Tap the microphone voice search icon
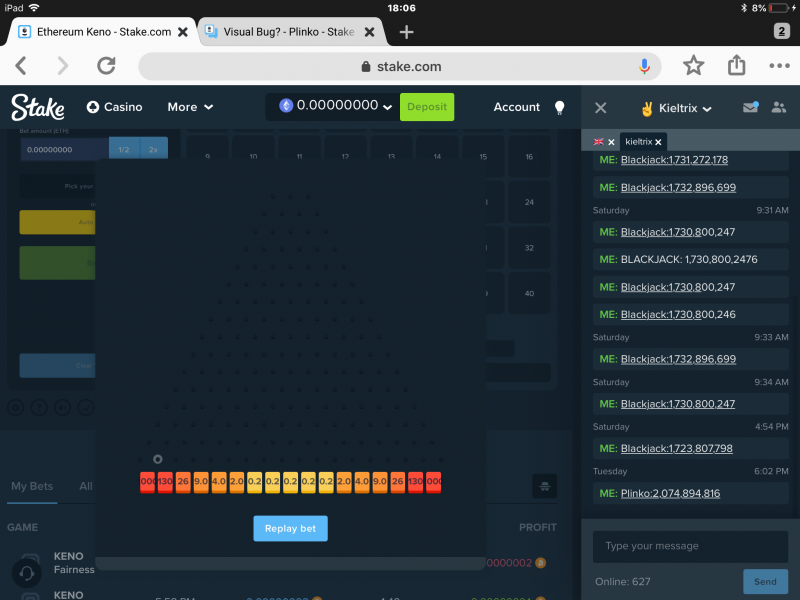The image size is (800, 600). pos(644,66)
